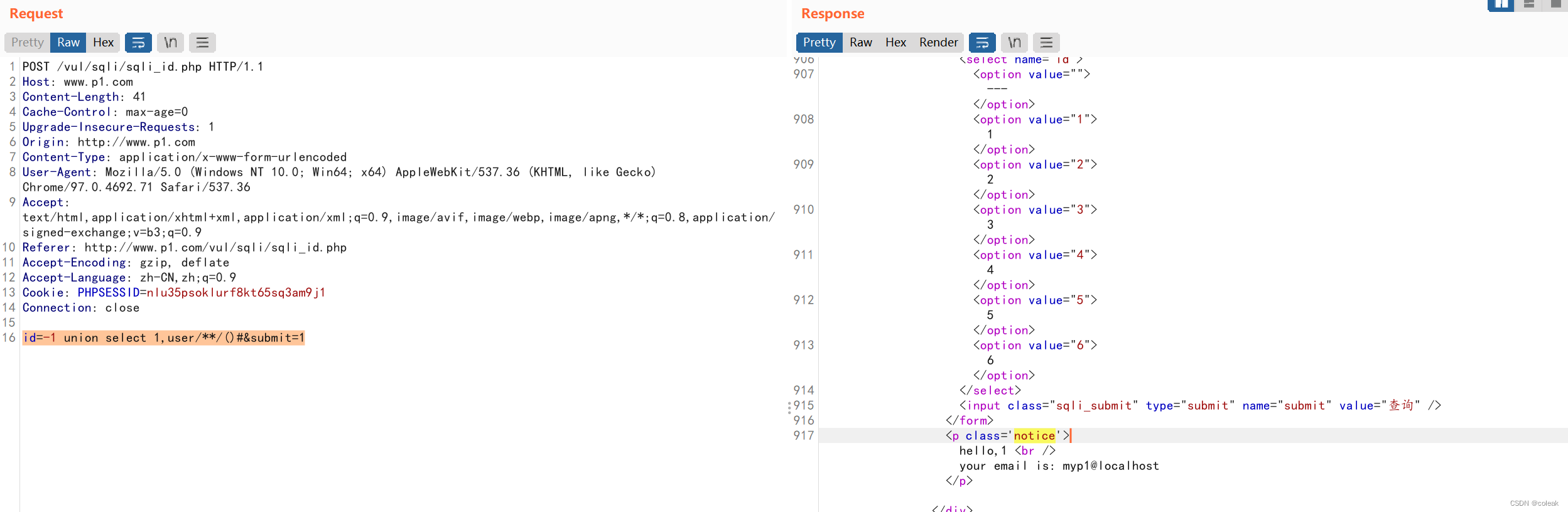Switch Response view to Pretty tab

point(819,42)
